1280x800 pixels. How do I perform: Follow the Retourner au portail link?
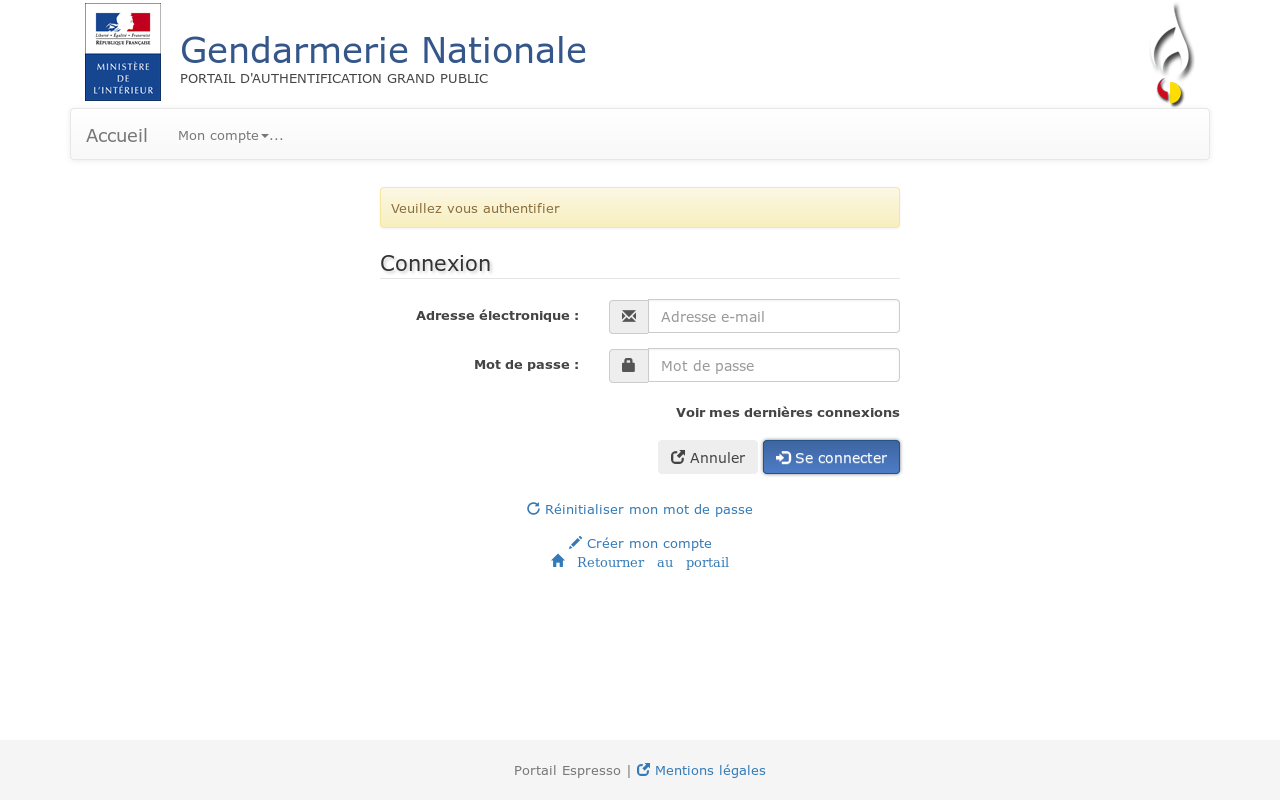[x=640, y=562]
